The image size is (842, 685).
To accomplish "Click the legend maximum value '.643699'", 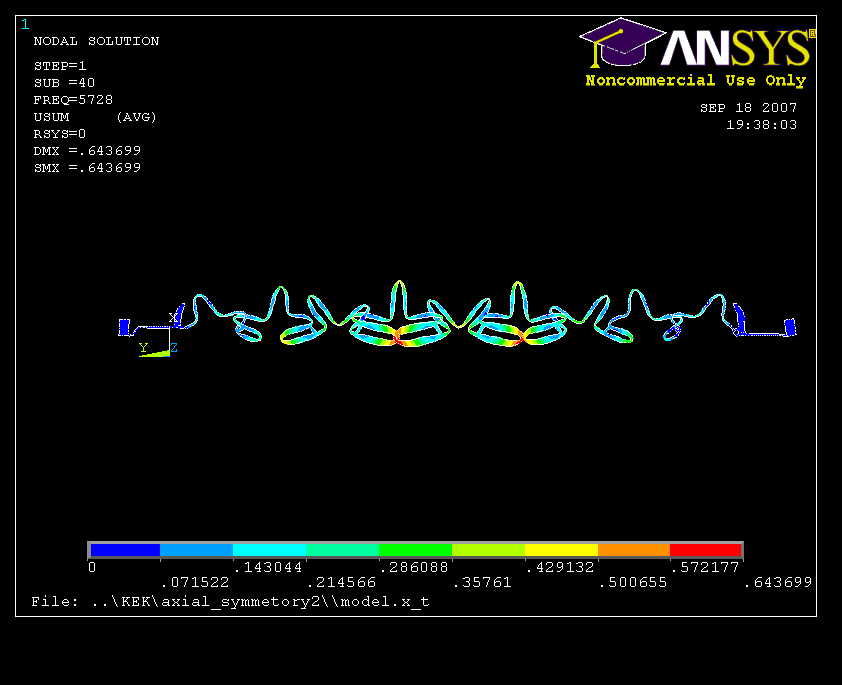I will tap(778, 582).
